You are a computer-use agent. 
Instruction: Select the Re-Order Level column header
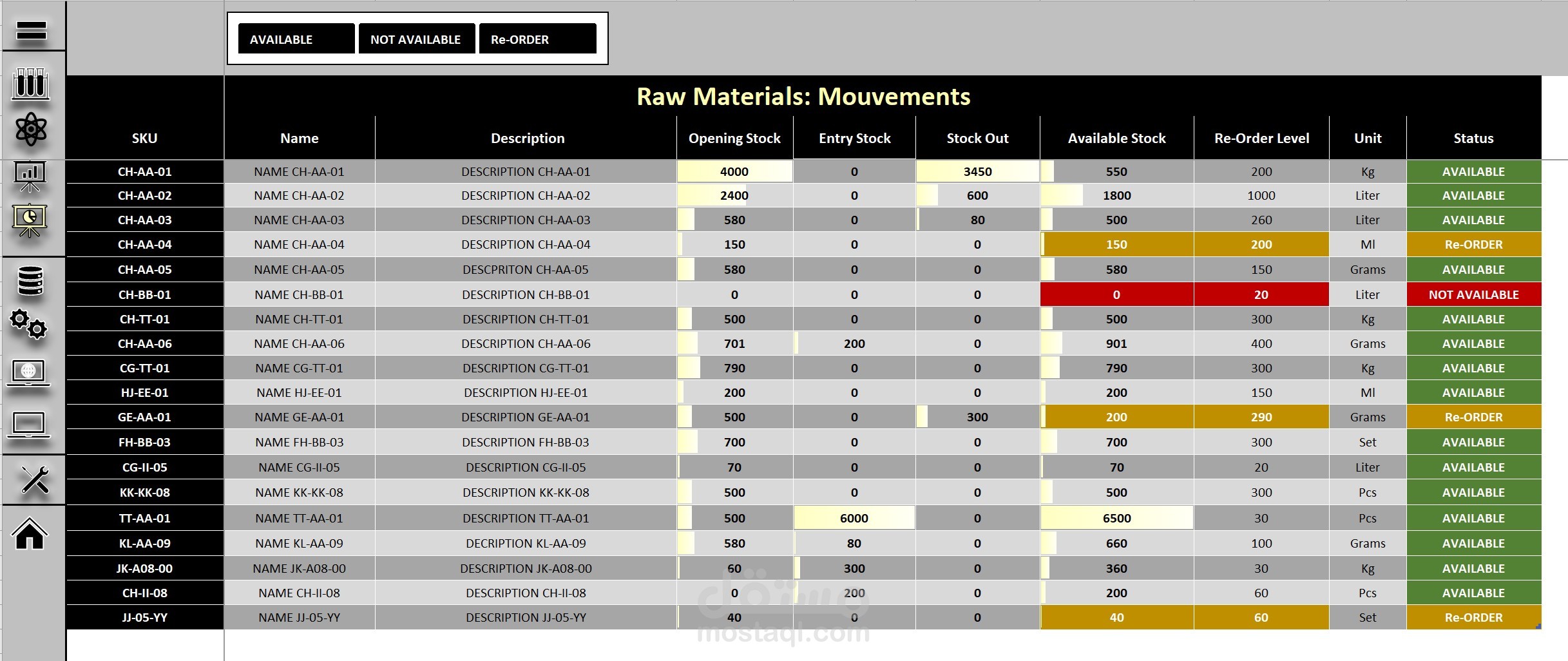coord(1261,138)
